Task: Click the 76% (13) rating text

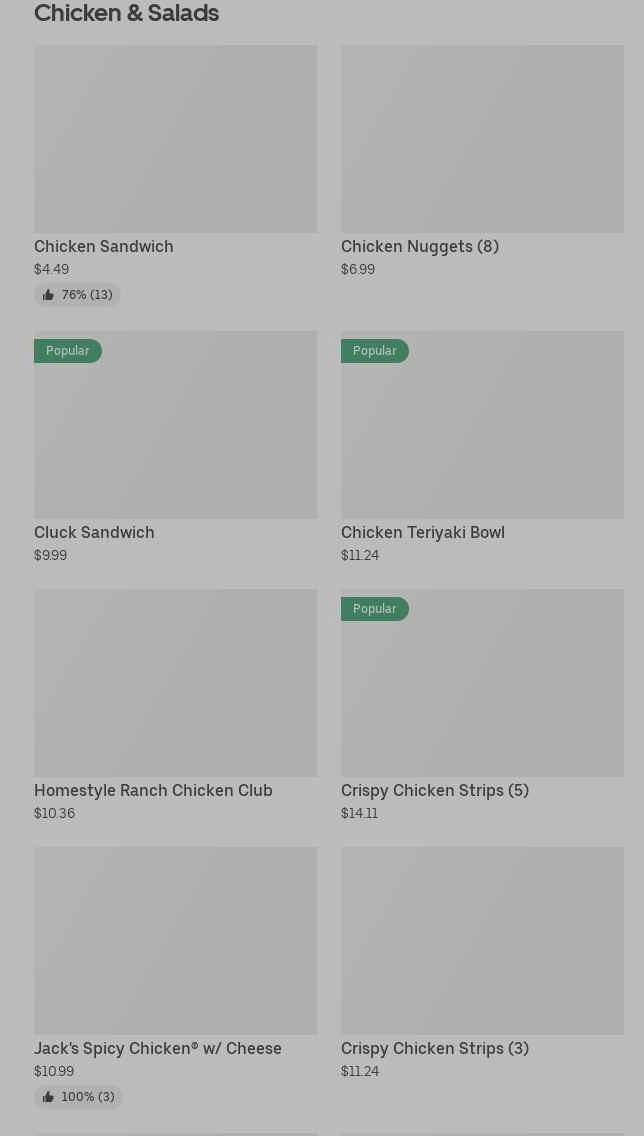Action: pos(87,295)
